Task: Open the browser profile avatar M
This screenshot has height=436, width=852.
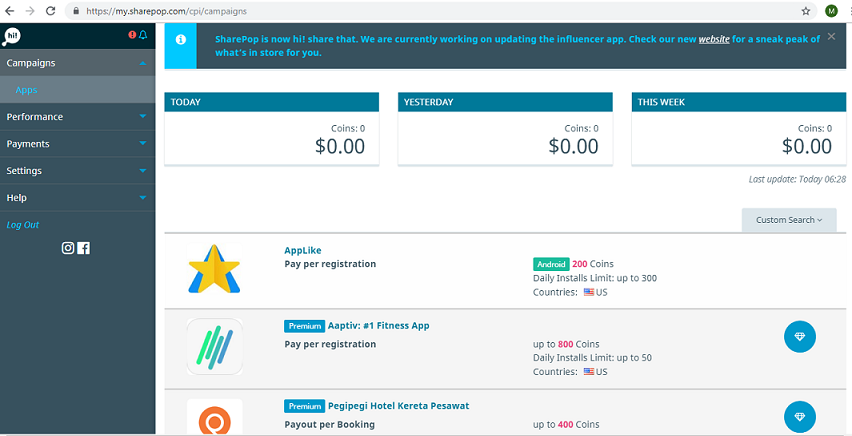Action: (x=831, y=11)
